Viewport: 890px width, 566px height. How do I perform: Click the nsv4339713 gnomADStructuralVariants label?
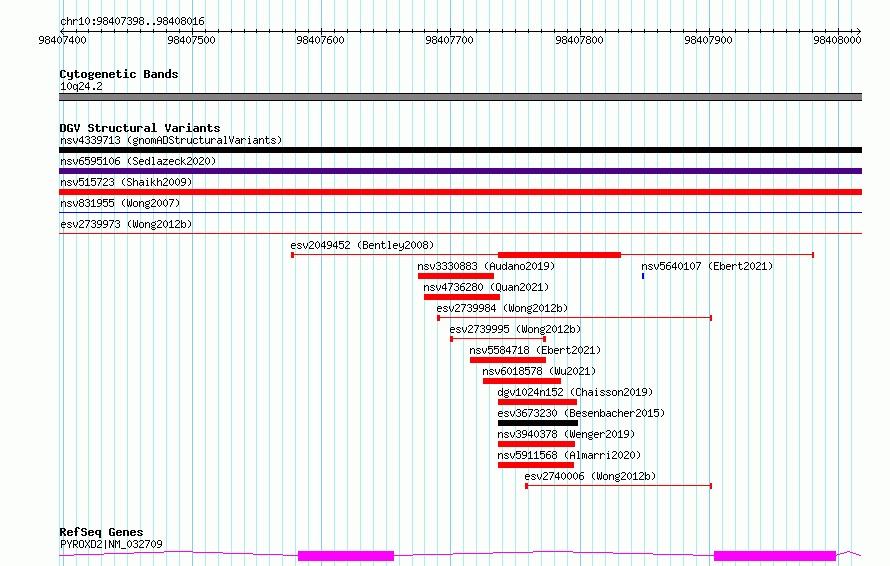coord(171,140)
